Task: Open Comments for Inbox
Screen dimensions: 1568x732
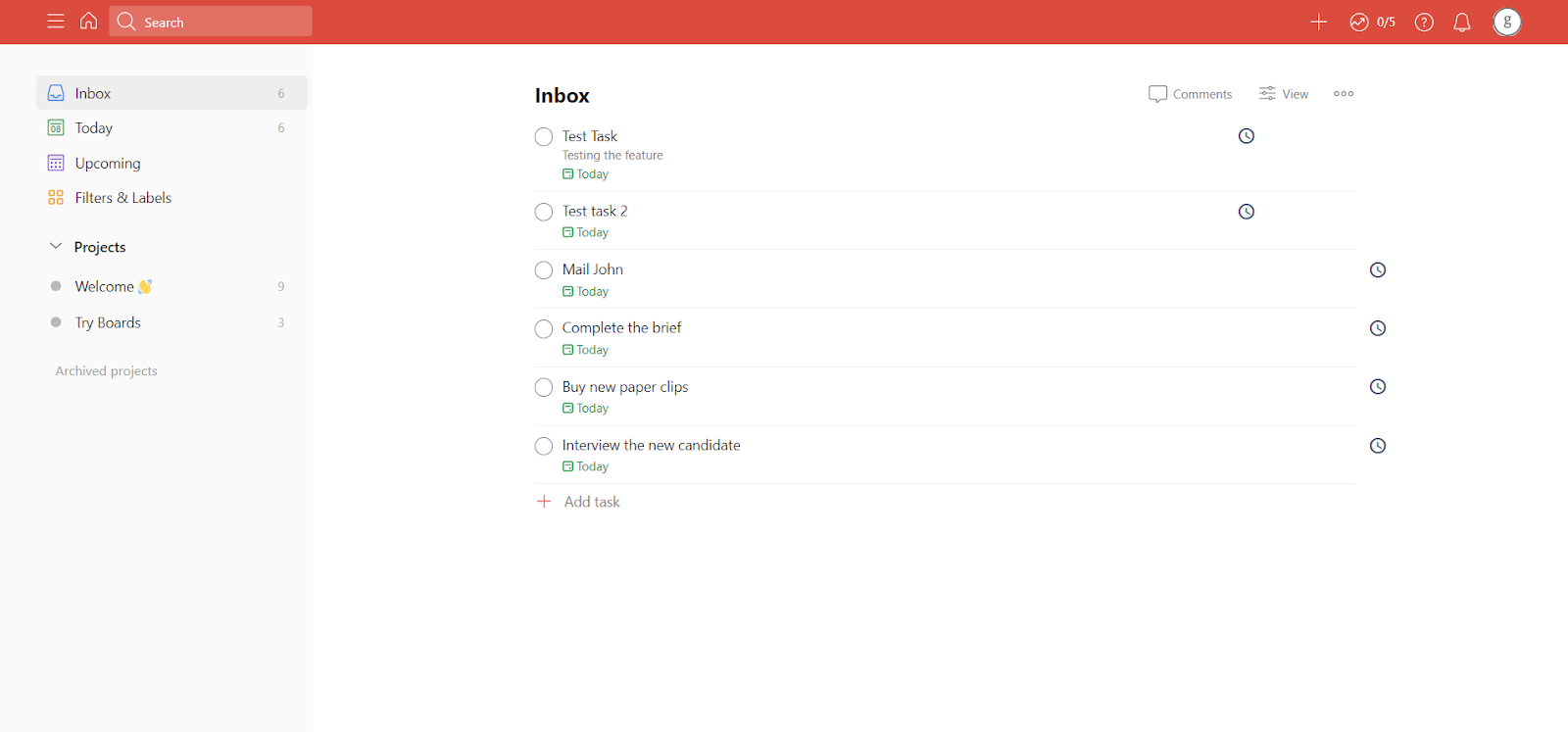Action: 1190,94
